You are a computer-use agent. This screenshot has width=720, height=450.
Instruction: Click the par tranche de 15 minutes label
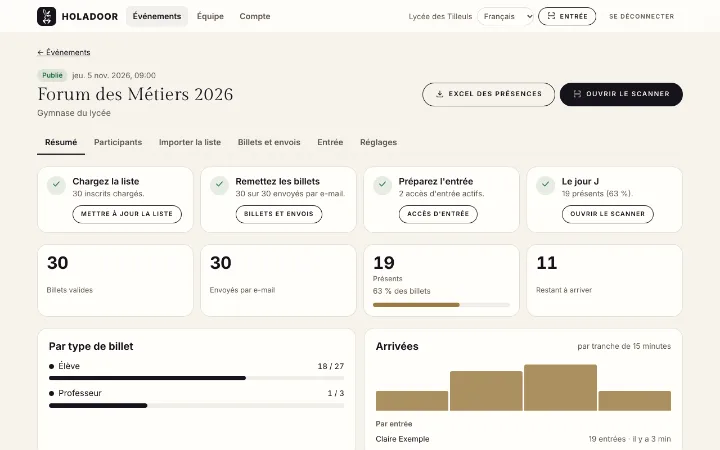(x=624, y=347)
